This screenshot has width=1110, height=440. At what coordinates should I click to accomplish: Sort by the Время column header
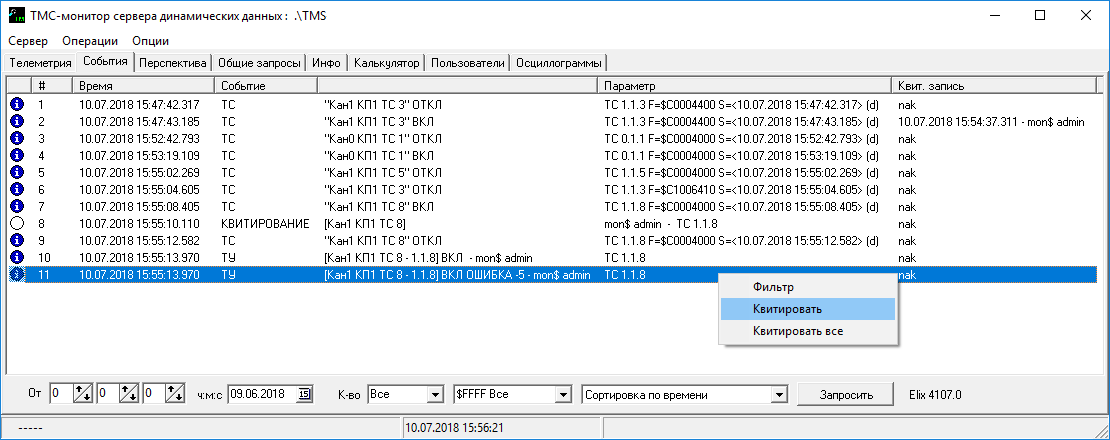pyautogui.click(x=144, y=87)
